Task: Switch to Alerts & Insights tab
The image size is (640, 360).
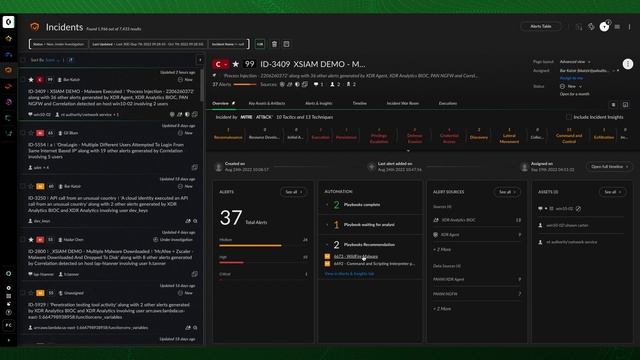Action: [x=319, y=103]
